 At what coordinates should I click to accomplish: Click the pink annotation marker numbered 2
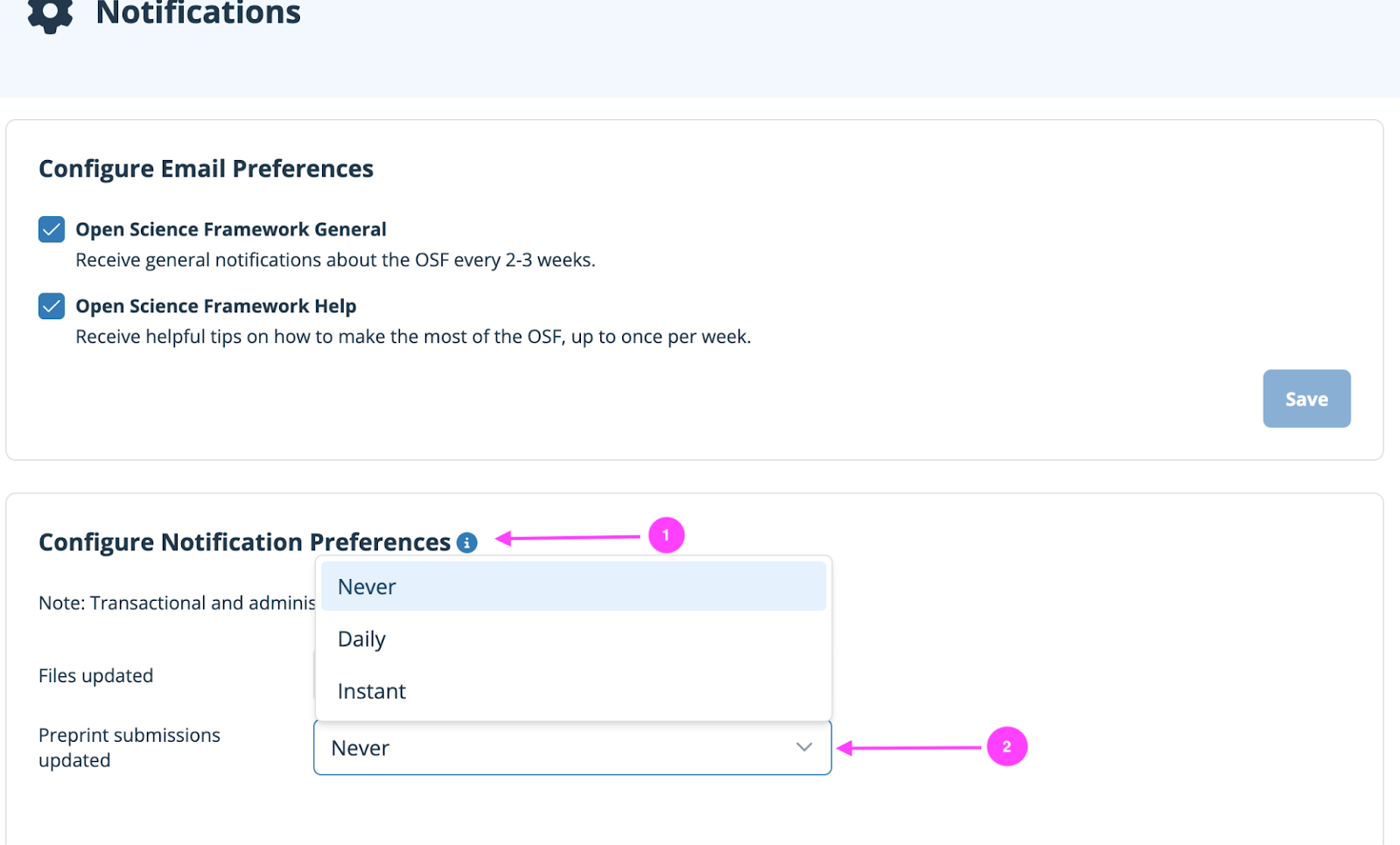[1006, 747]
